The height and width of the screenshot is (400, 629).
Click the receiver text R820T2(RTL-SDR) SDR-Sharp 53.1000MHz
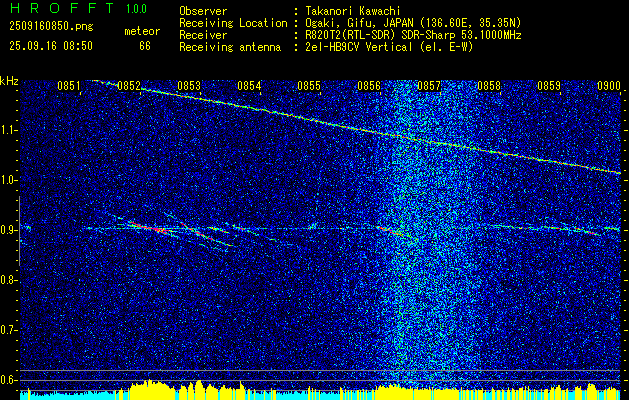pos(413,35)
